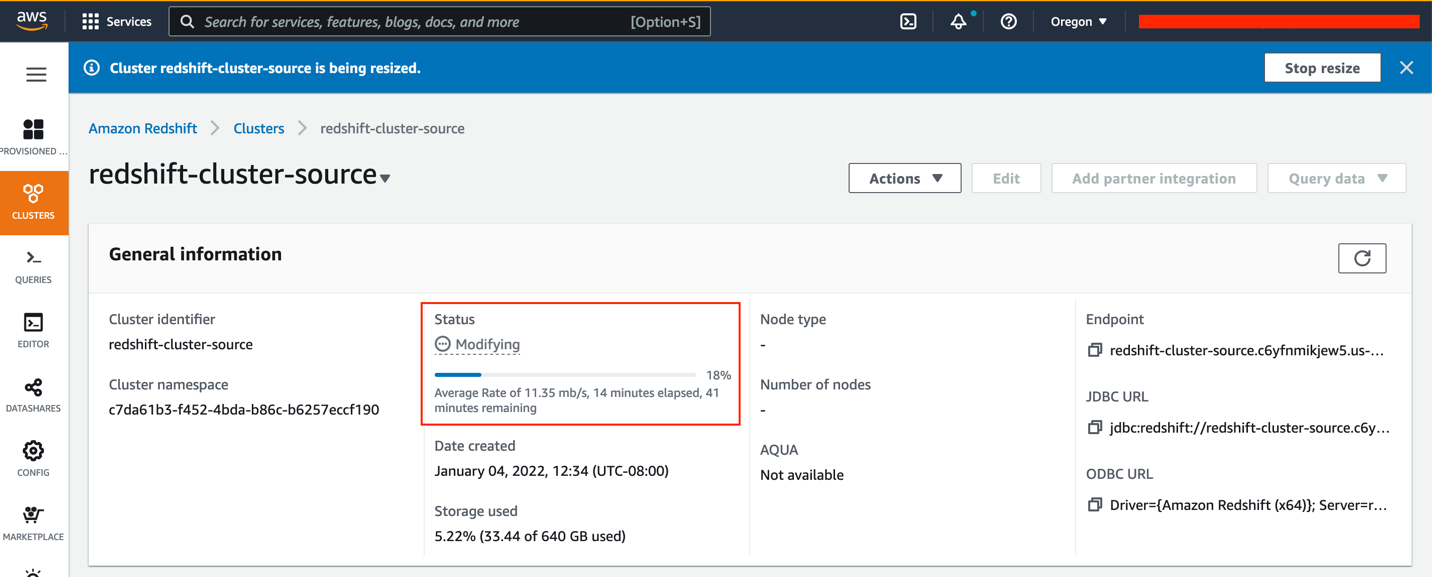
Task: Copy the Endpoint value
Action: (1095, 350)
